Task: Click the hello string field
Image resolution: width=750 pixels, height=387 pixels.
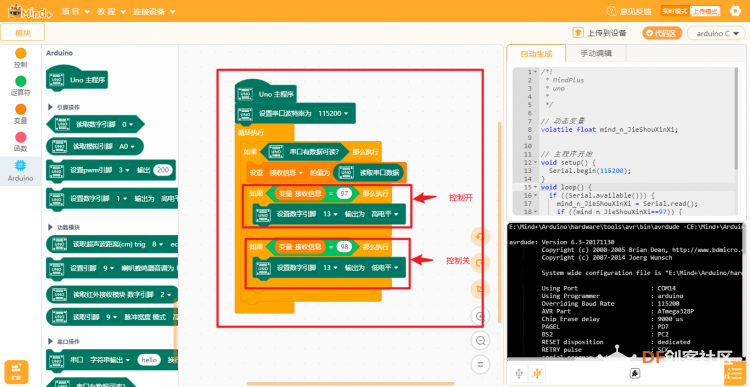Action: point(149,359)
